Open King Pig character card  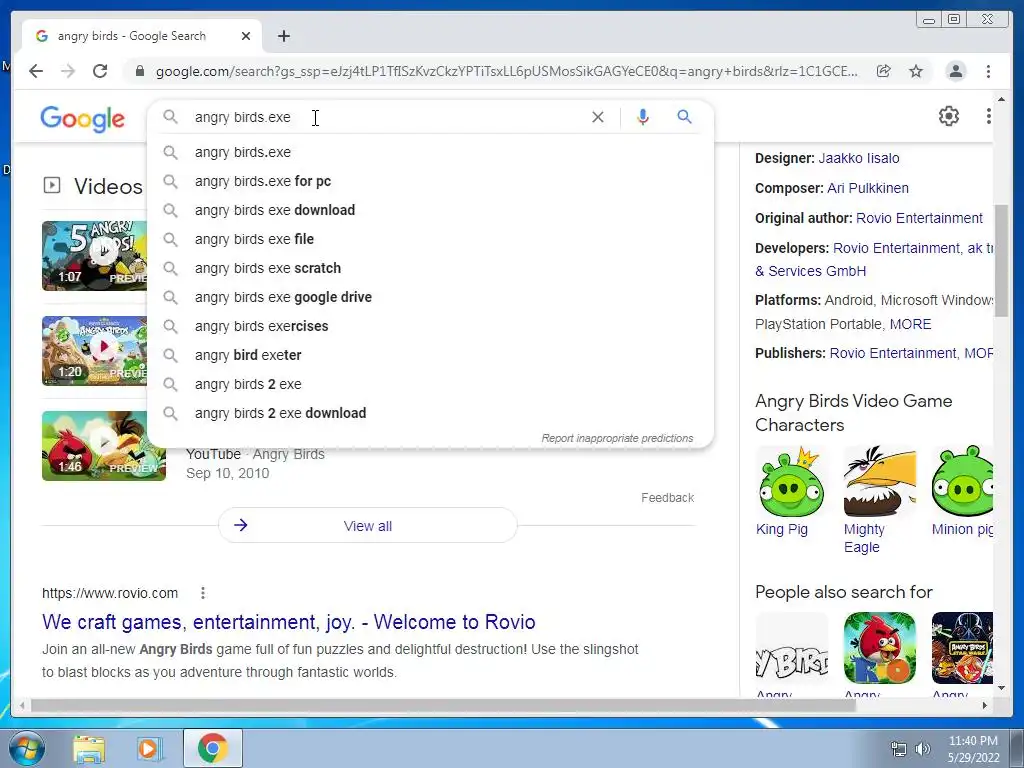[x=791, y=492]
